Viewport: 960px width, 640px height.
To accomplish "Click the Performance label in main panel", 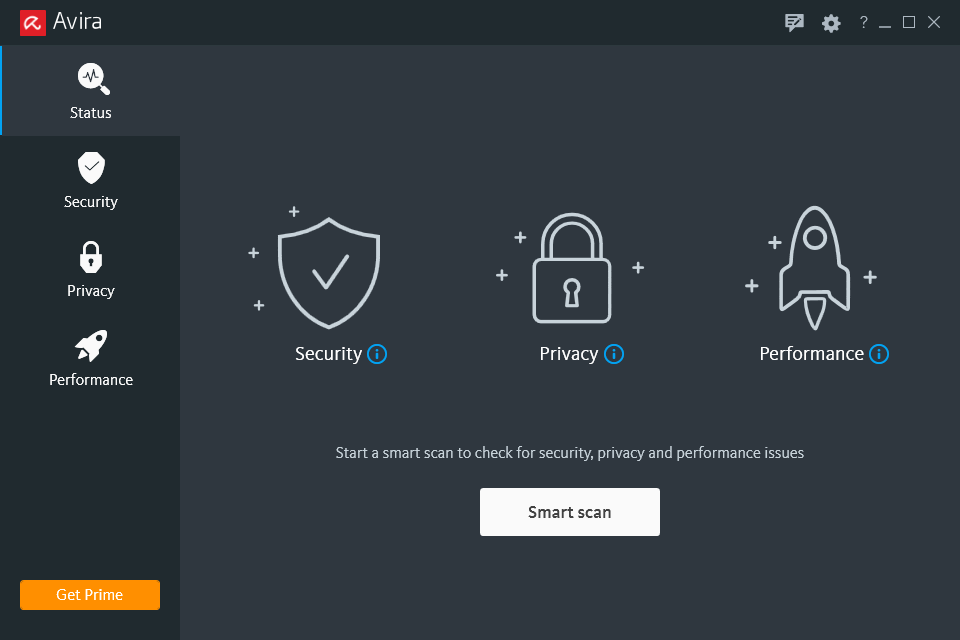I will coord(811,354).
